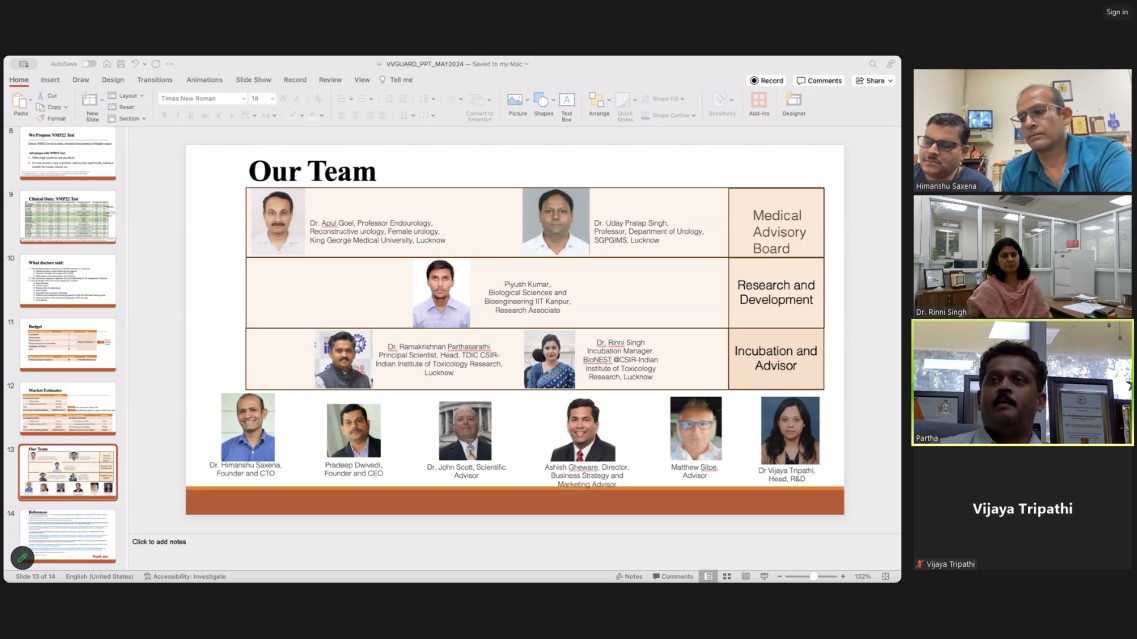This screenshot has height=639, width=1137.
Task: Click the Save icon in title bar
Action: 120,64
